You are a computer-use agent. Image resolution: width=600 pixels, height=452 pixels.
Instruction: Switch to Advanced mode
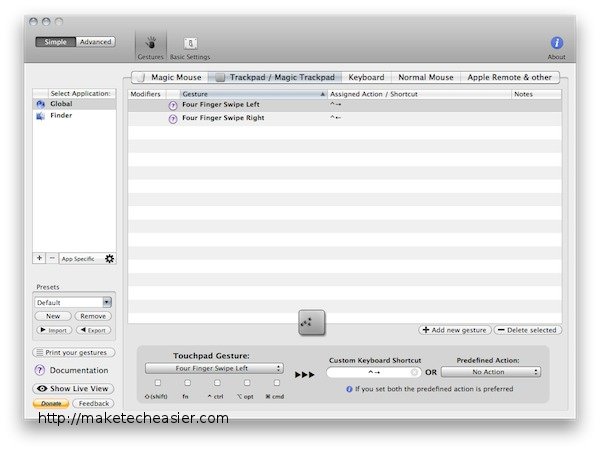click(96, 42)
